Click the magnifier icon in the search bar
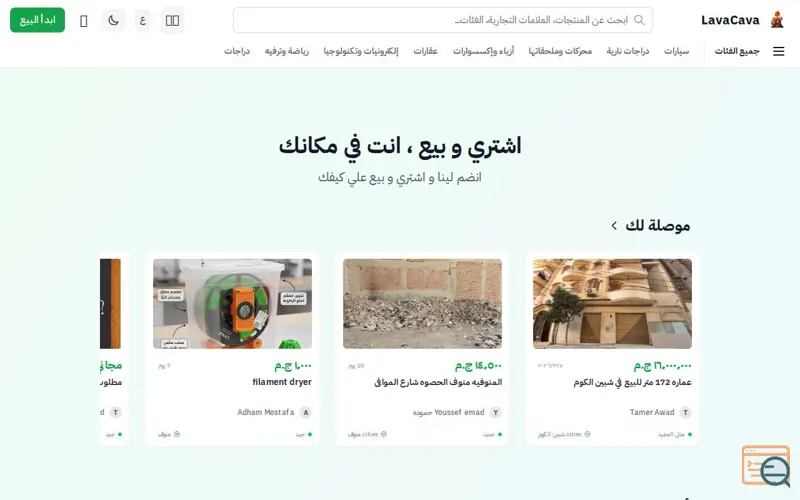 (639, 20)
